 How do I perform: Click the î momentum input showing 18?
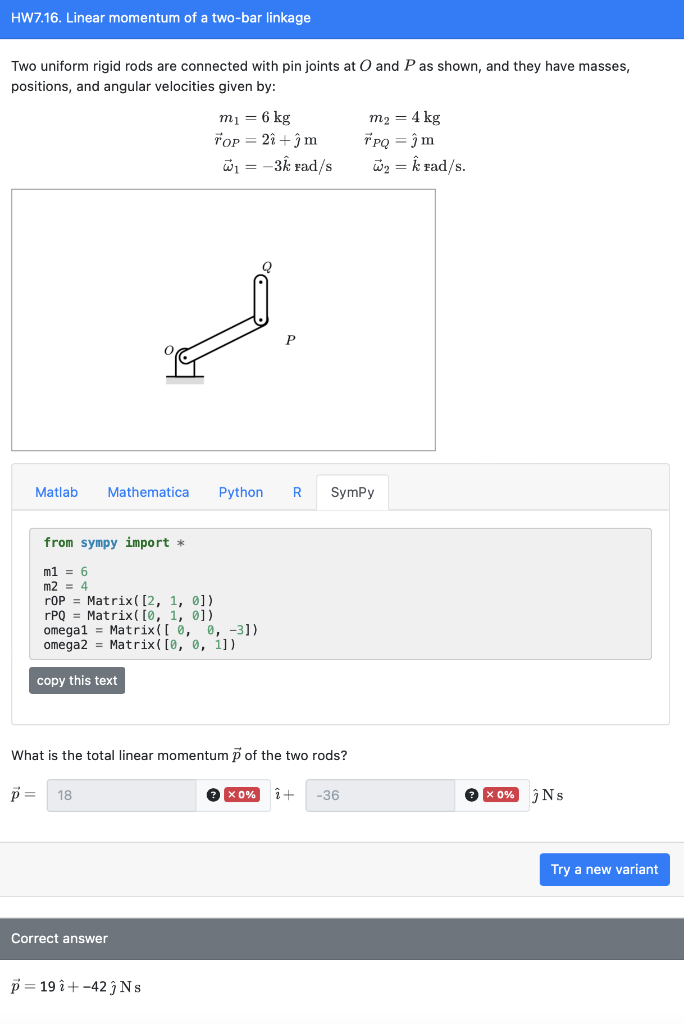point(120,795)
